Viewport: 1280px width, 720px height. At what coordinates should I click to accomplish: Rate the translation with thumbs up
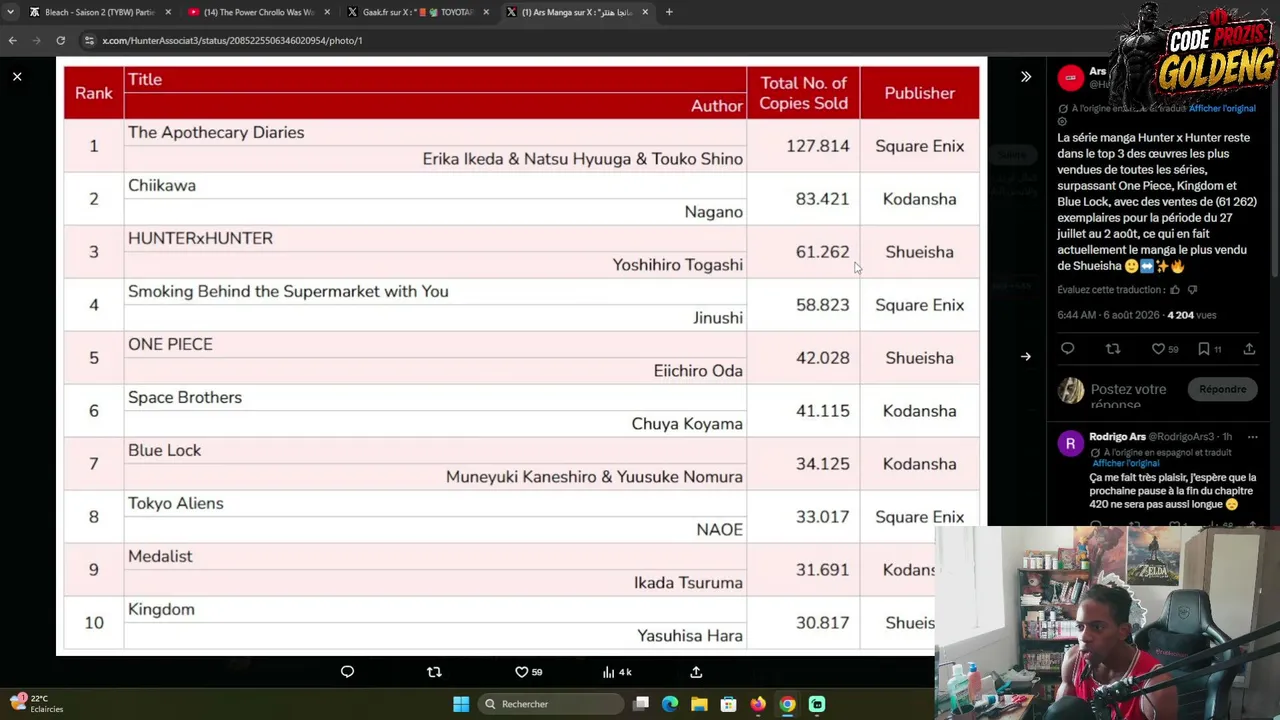(1175, 290)
